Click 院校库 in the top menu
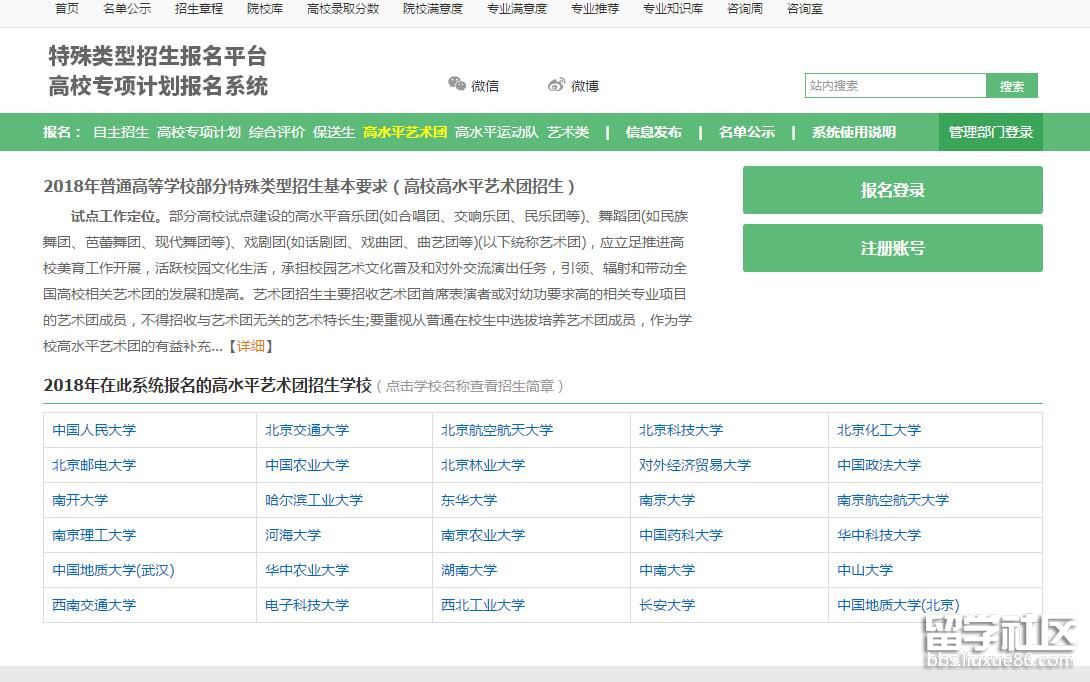 (x=264, y=8)
